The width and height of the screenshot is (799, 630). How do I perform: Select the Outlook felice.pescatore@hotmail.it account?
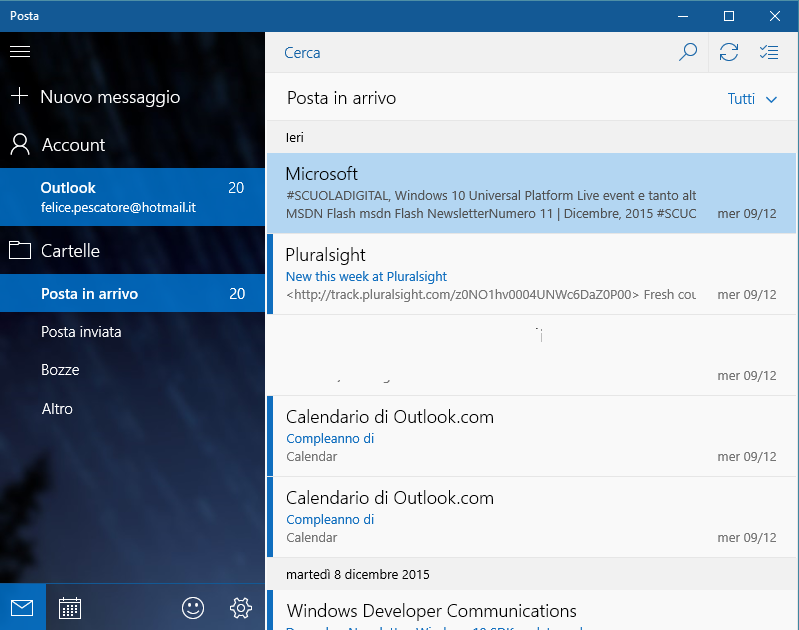click(x=132, y=197)
